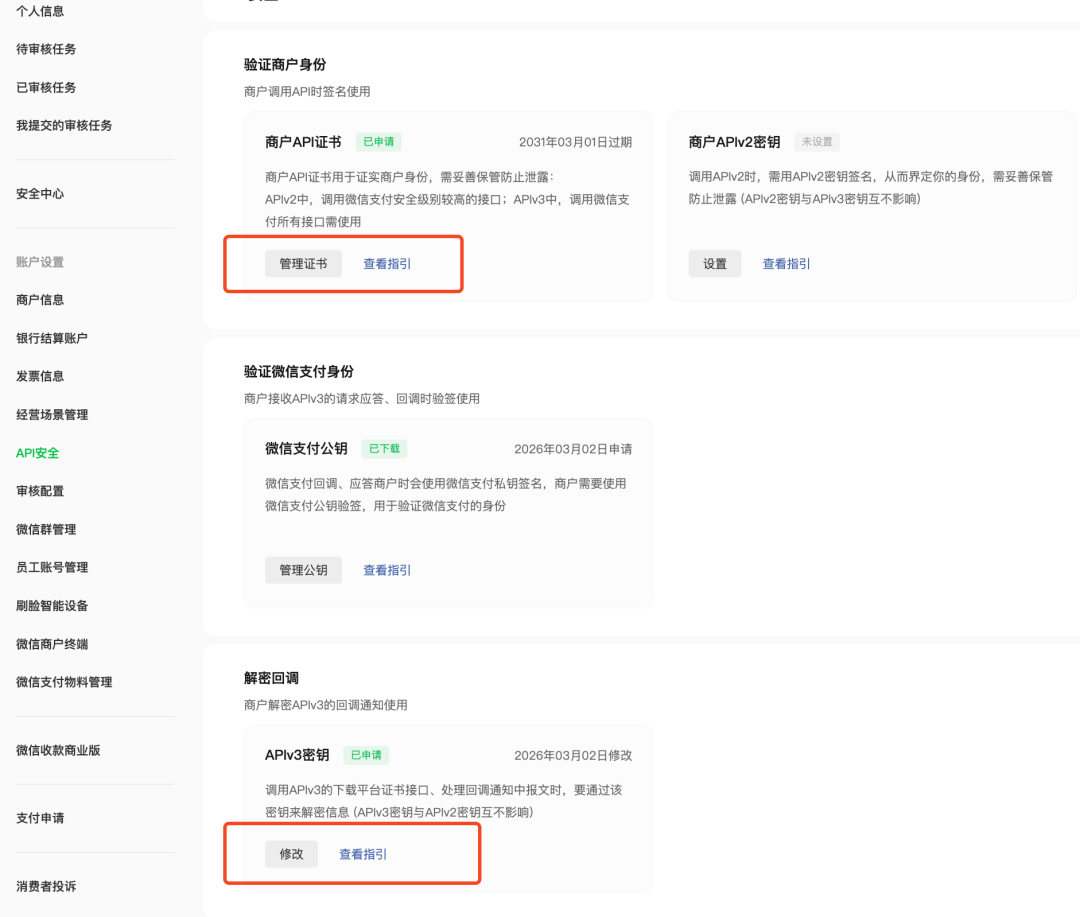Click 设置 button for 商户APIv2密钥
1080x917 pixels.
point(715,264)
